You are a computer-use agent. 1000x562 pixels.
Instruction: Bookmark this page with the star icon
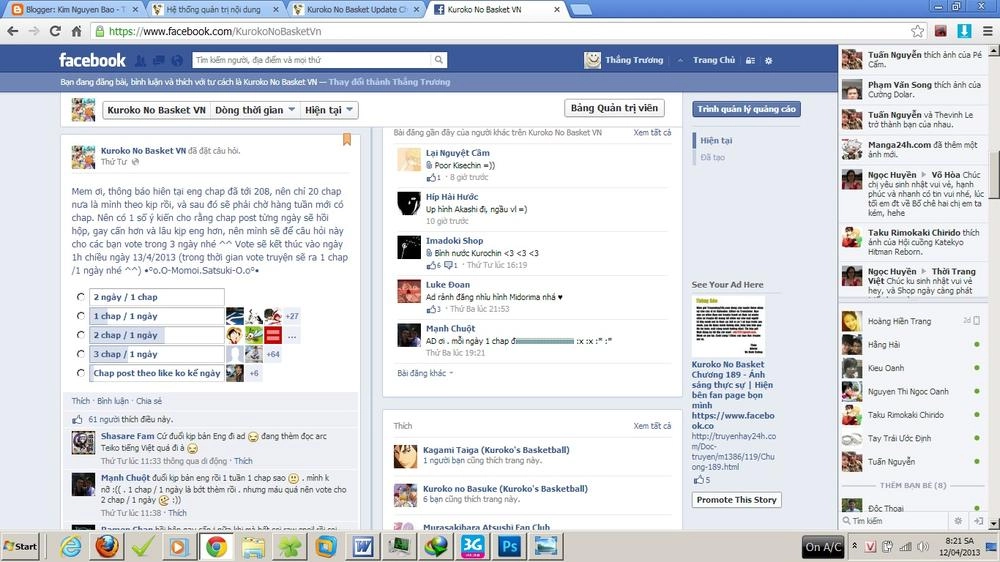click(917, 31)
